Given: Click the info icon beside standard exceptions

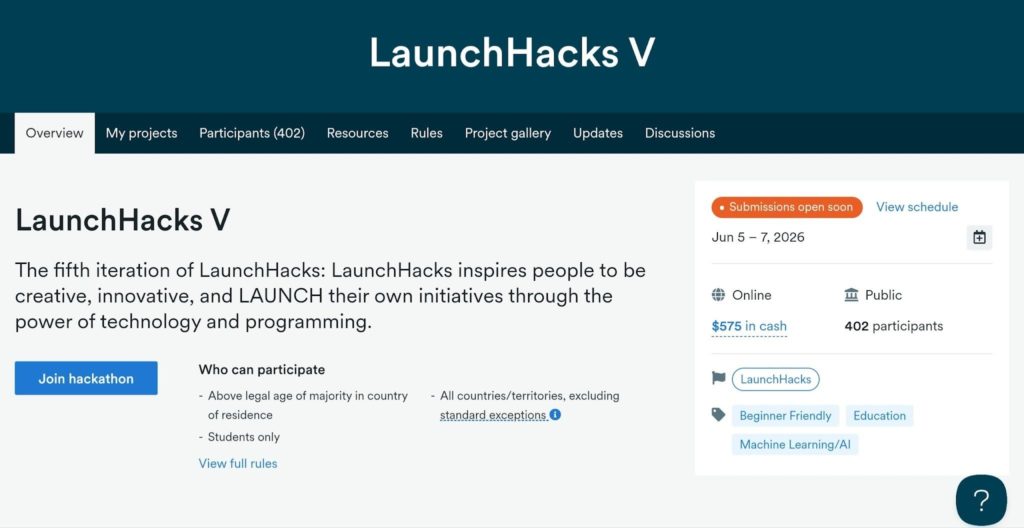Looking at the screenshot, I should 555,414.
